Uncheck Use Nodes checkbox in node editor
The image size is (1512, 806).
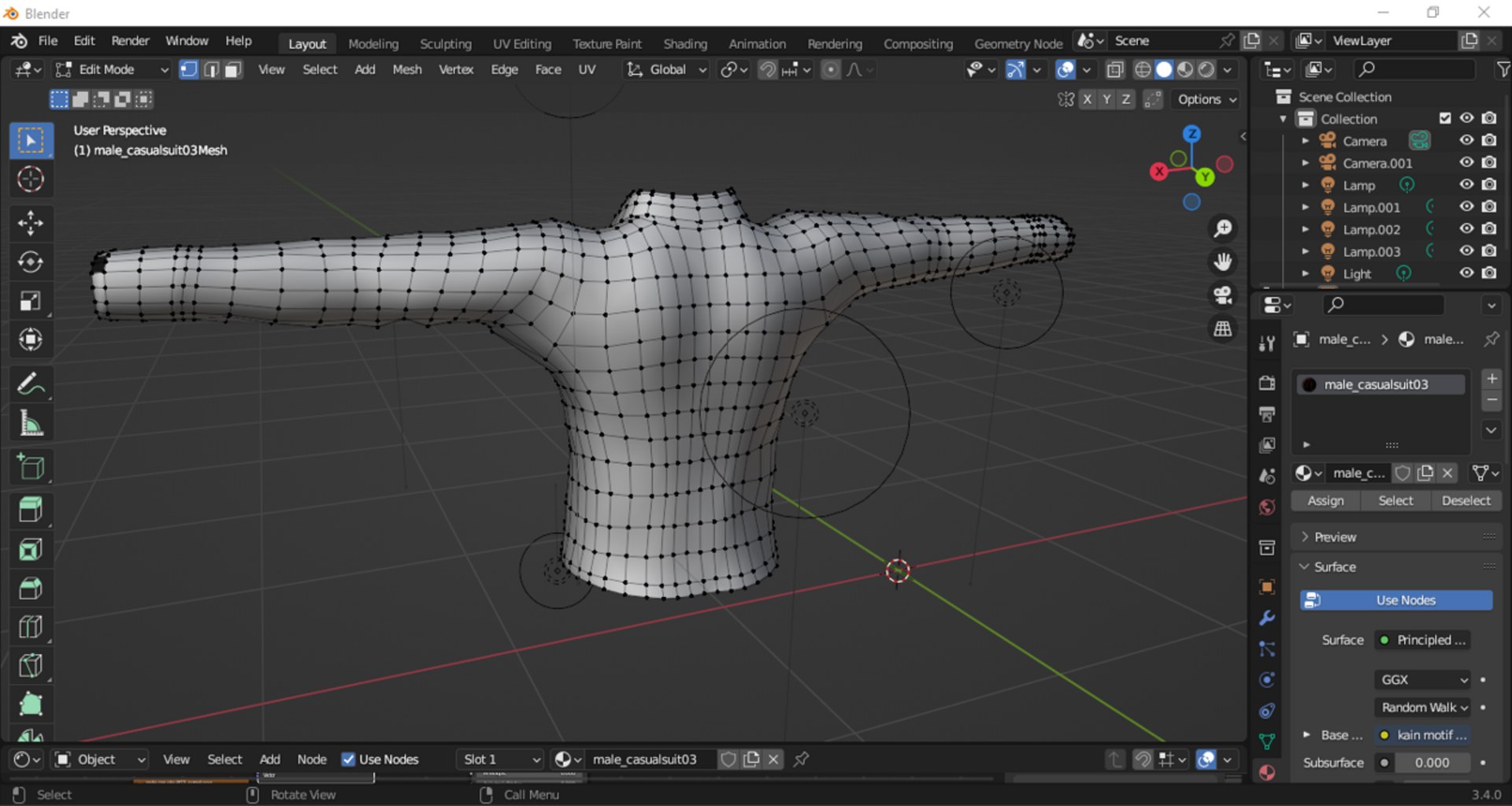click(x=348, y=760)
